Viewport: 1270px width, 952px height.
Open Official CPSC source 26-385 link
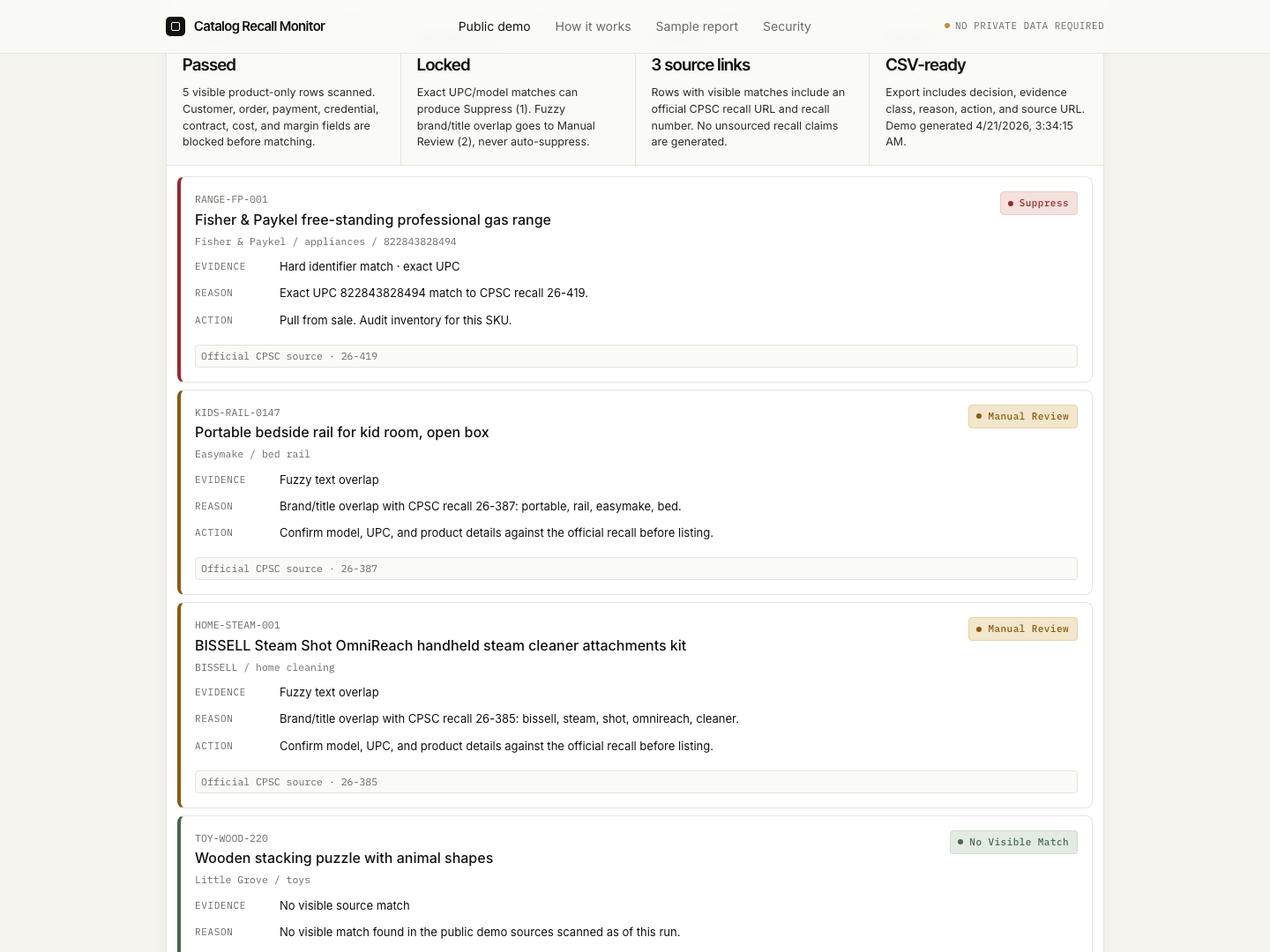636,782
